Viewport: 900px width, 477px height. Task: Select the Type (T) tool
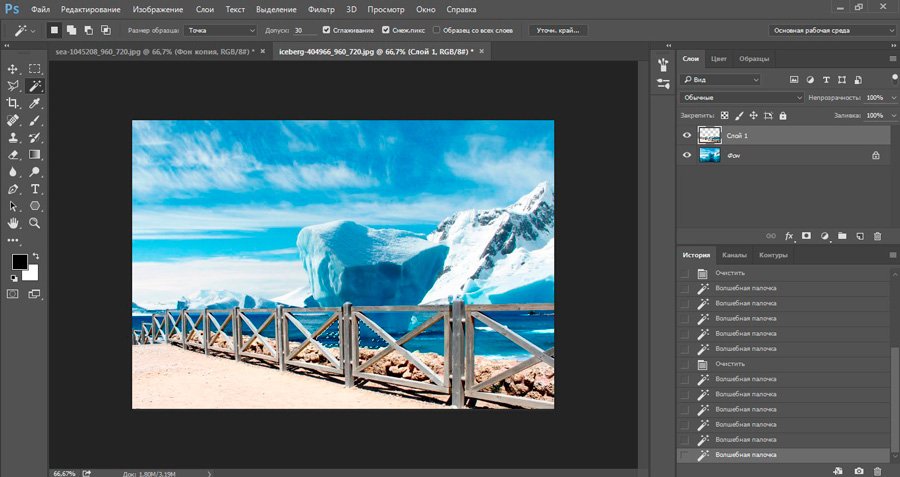35,188
